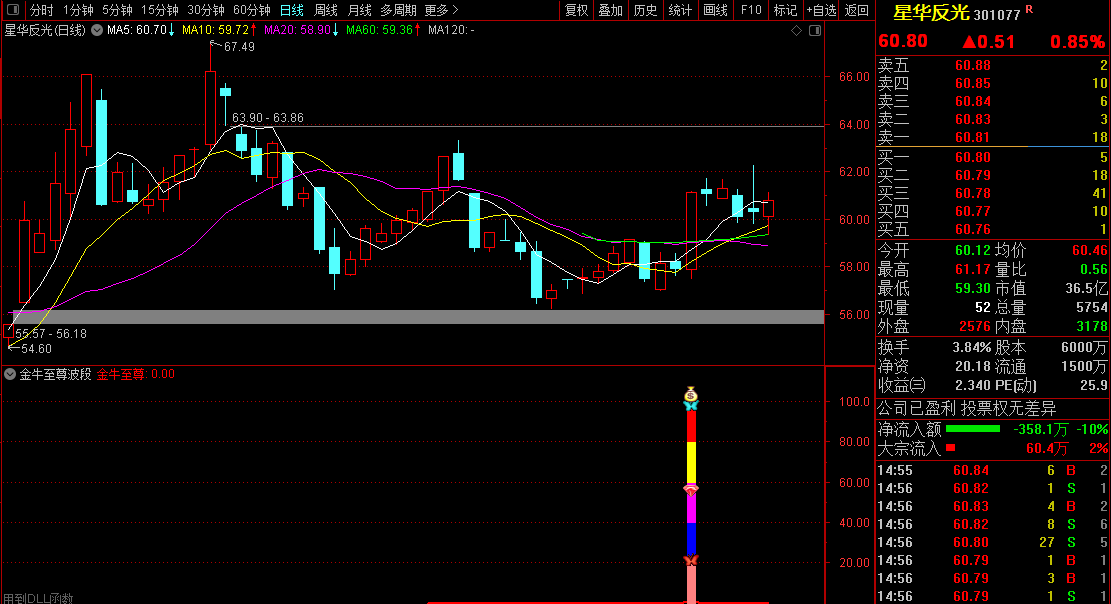Click the red 大宗流入 bar
1111x604 pixels.
coord(950,448)
